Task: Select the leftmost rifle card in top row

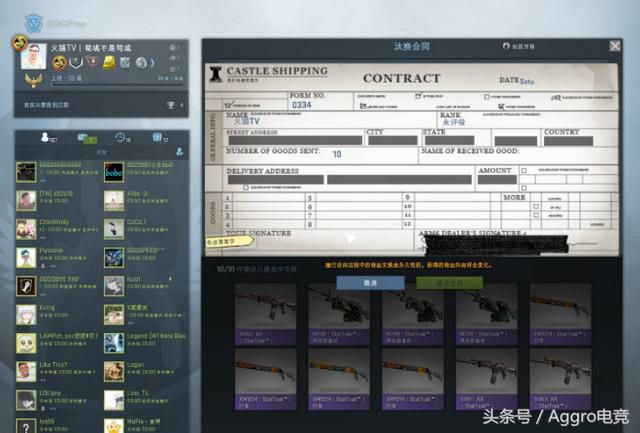Action: click(265, 314)
